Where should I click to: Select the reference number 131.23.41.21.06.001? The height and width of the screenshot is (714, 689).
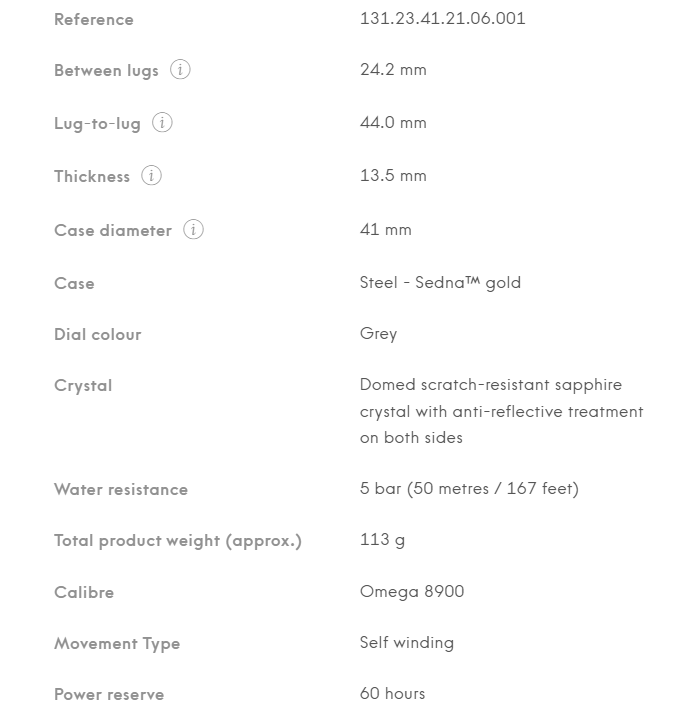442,19
